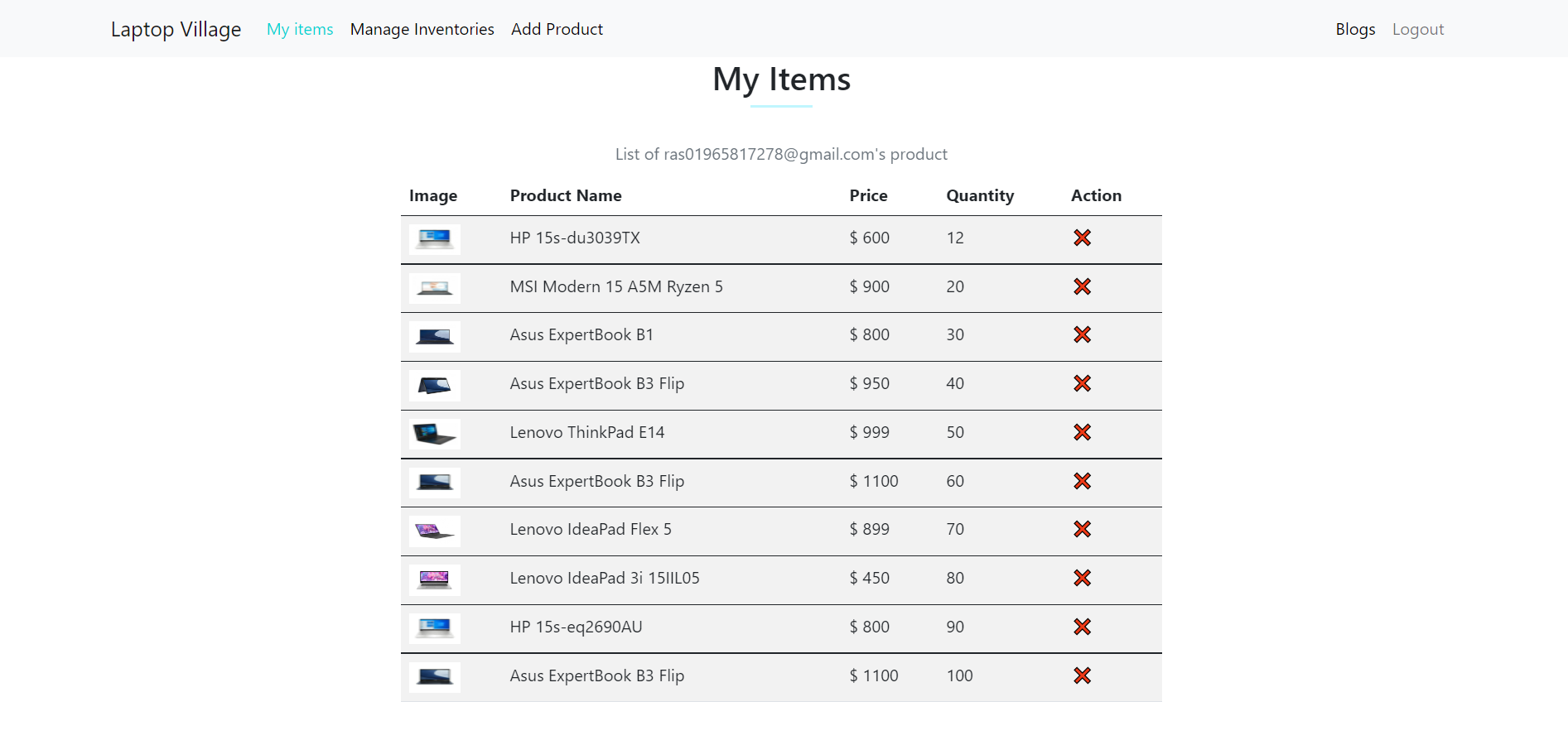
Task: Delete the MSI Modern 15 A5M Ryzen 5 item
Action: (x=1082, y=286)
